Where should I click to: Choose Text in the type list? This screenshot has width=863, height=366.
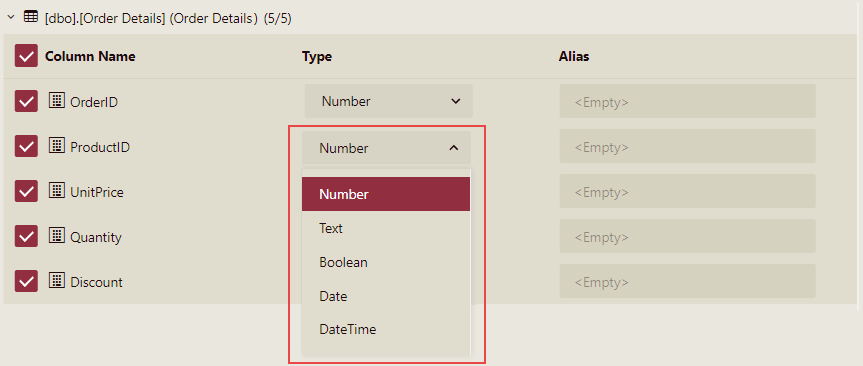click(x=386, y=228)
